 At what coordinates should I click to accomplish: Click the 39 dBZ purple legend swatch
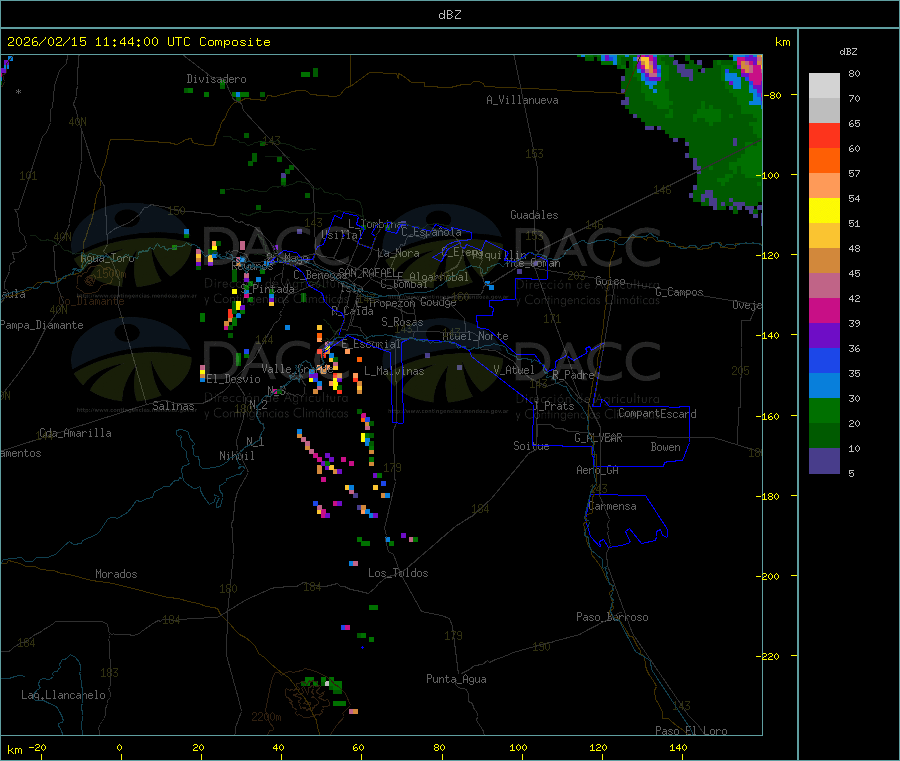coord(824,336)
